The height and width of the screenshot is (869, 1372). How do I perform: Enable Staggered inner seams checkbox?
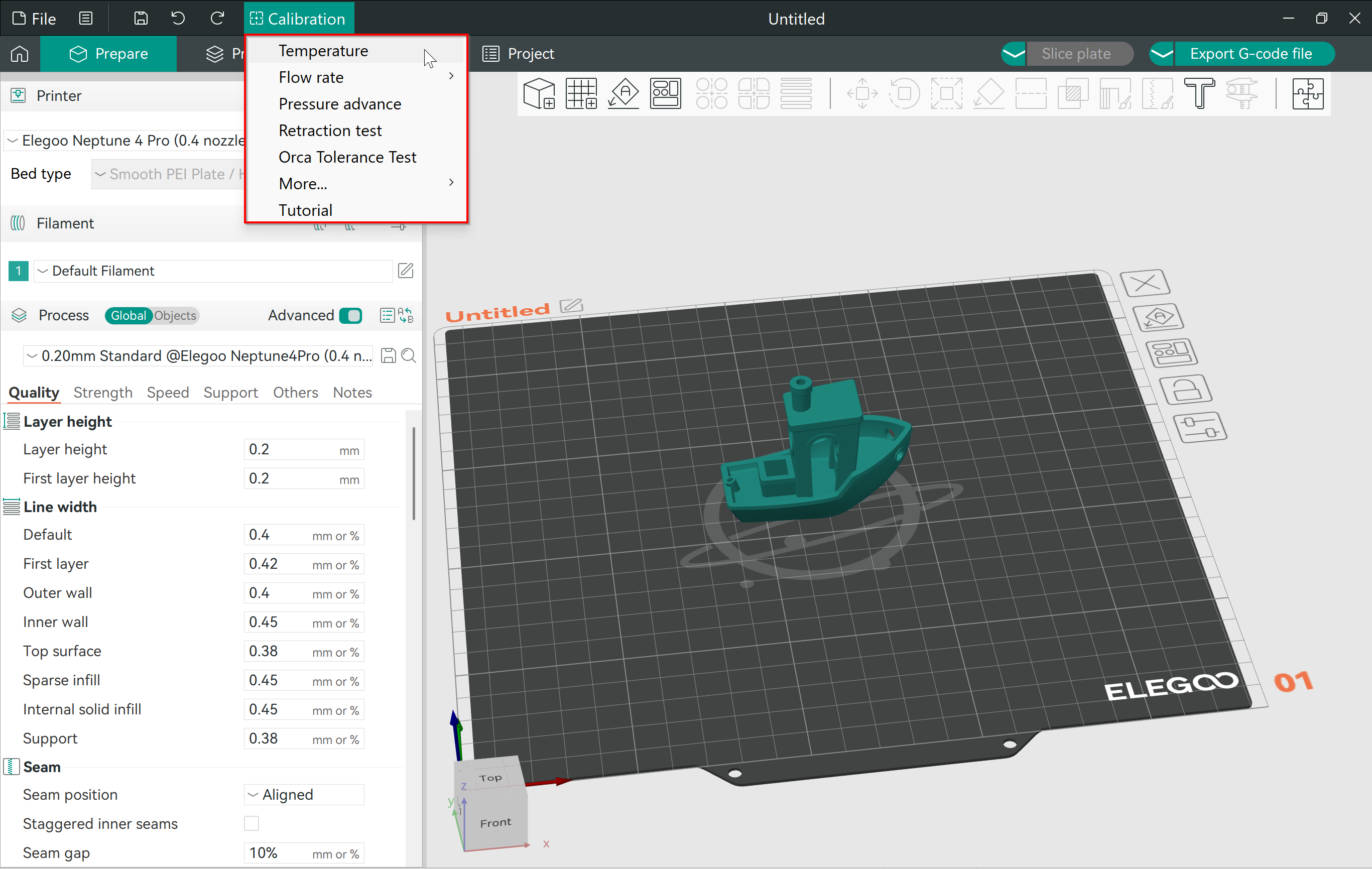point(252,823)
